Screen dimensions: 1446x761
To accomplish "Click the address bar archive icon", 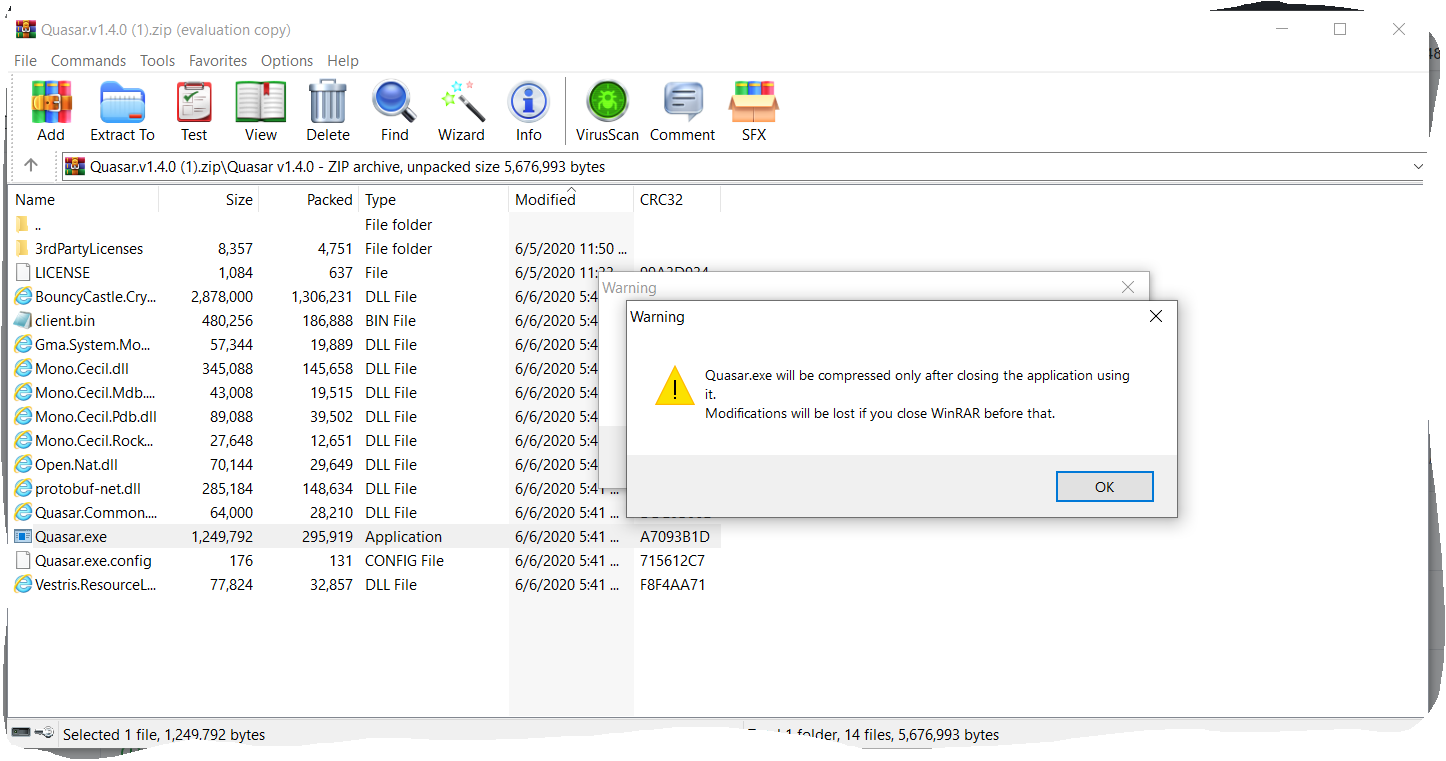I will click(x=75, y=166).
